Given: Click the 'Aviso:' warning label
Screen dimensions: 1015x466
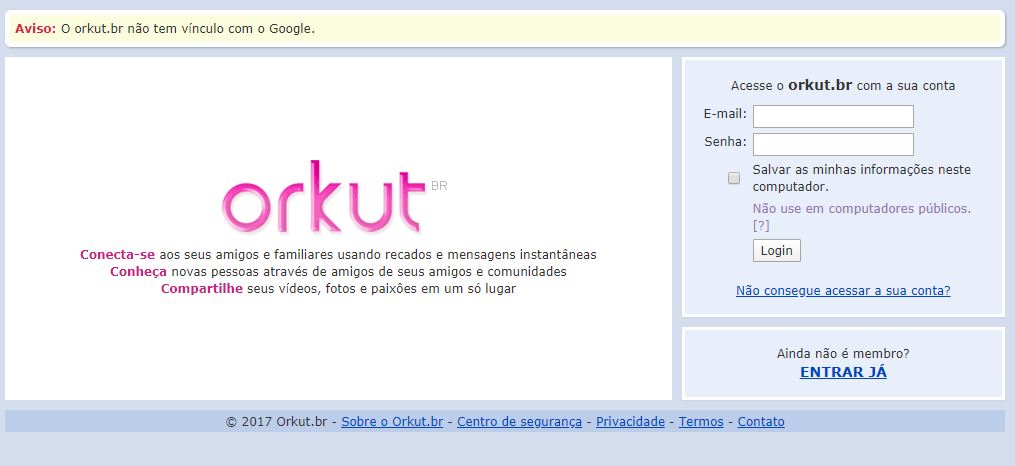Looking at the screenshot, I should (x=36, y=28).
